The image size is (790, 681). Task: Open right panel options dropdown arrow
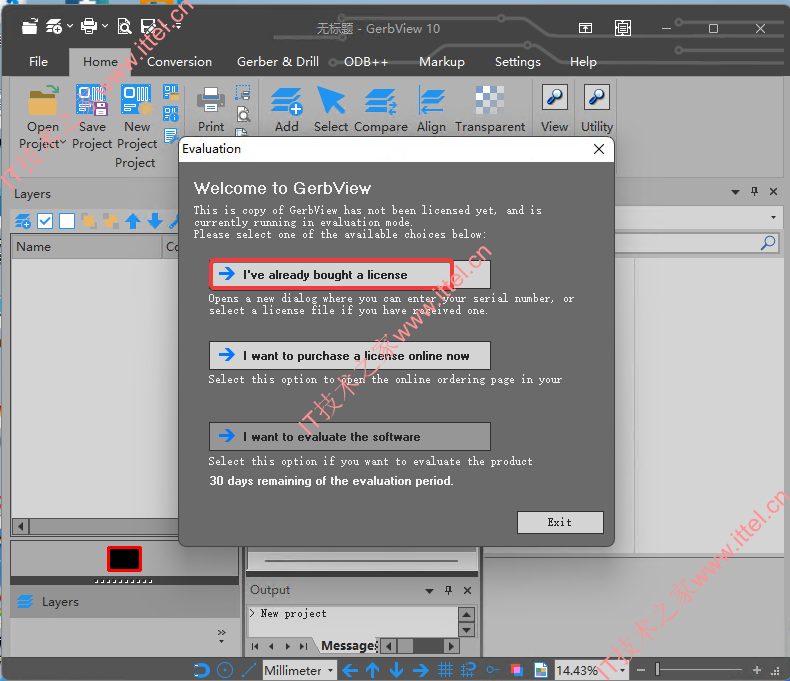735,192
